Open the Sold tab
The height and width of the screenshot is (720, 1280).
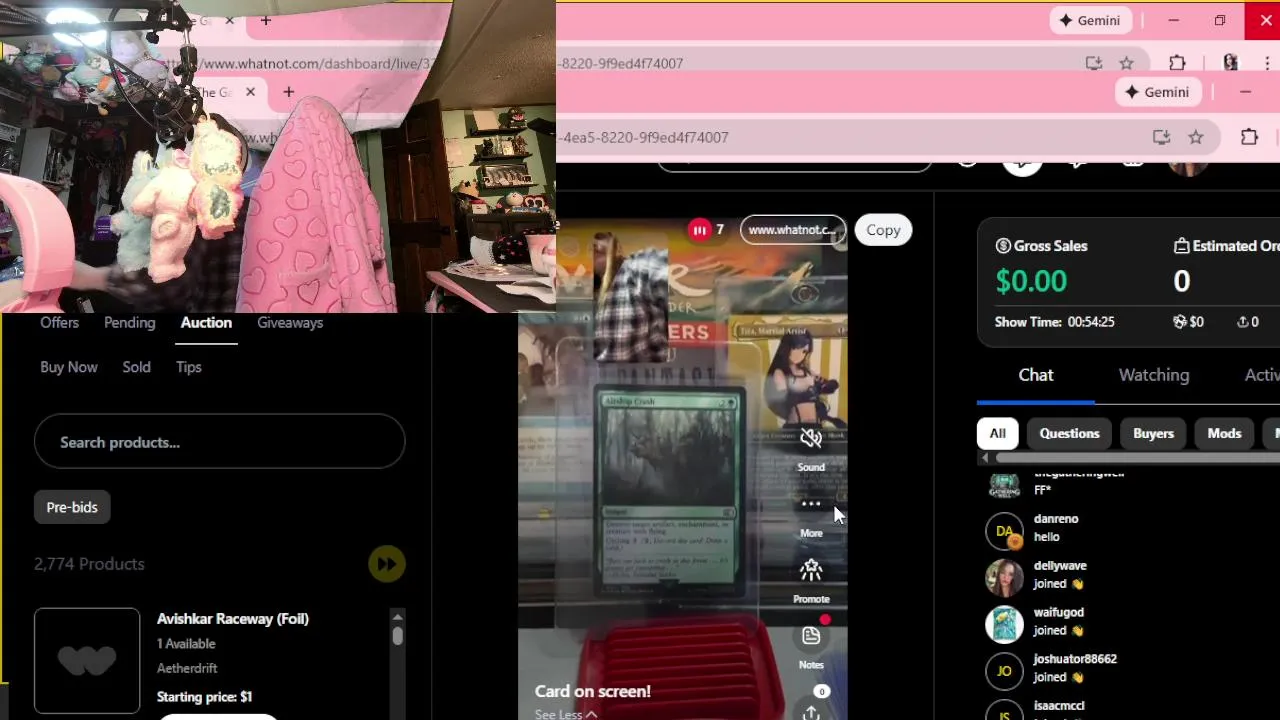(x=136, y=367)
